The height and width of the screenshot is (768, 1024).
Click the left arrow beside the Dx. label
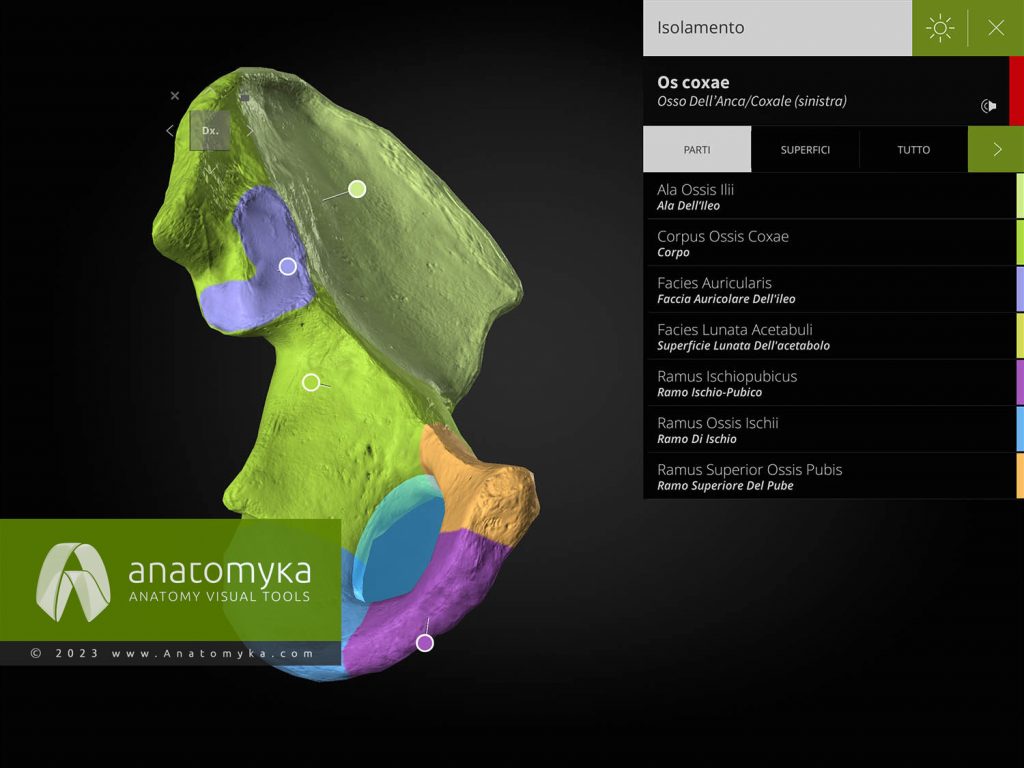(169, 130)
